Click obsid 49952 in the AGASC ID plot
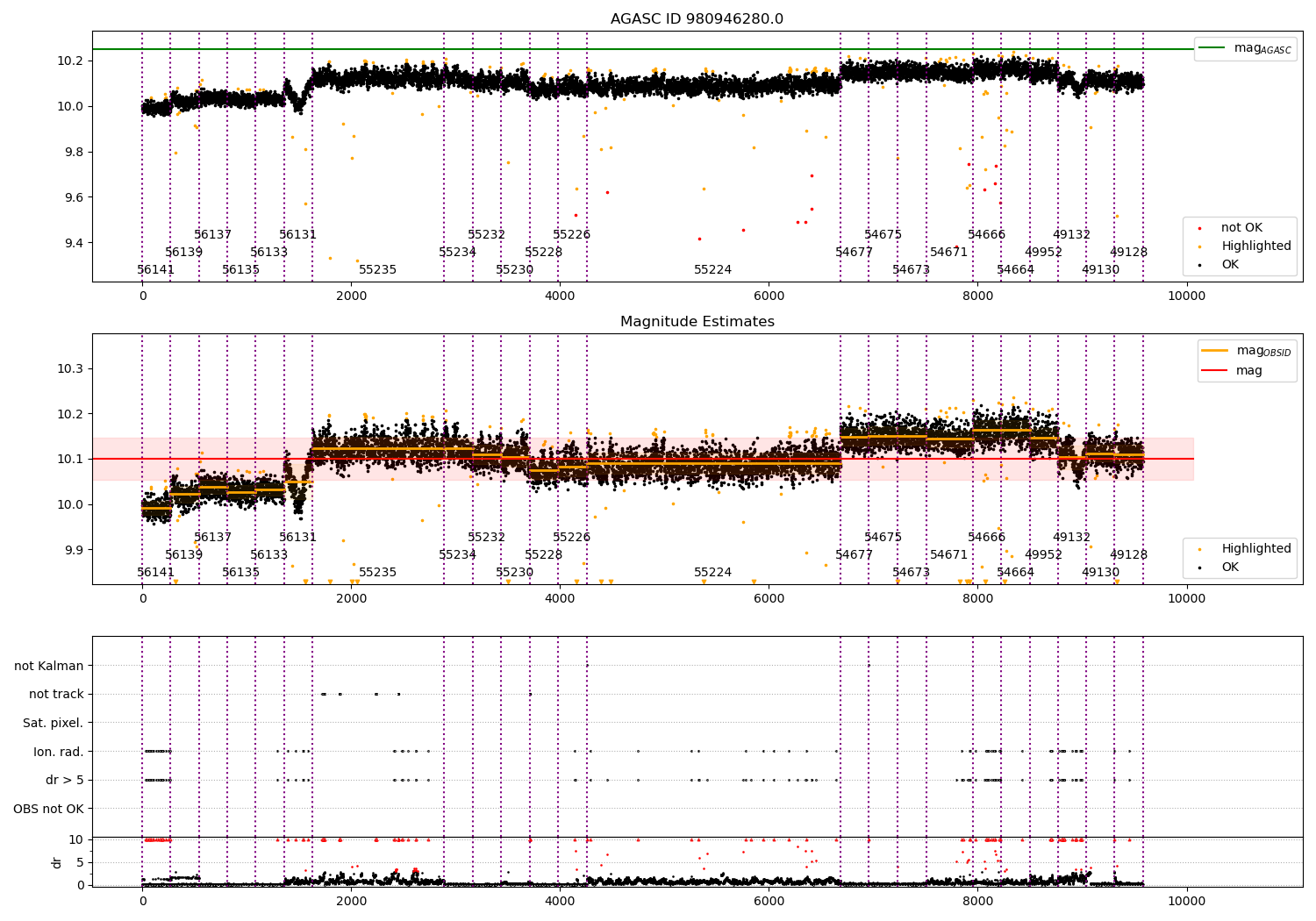 (x=1044, y=253)
